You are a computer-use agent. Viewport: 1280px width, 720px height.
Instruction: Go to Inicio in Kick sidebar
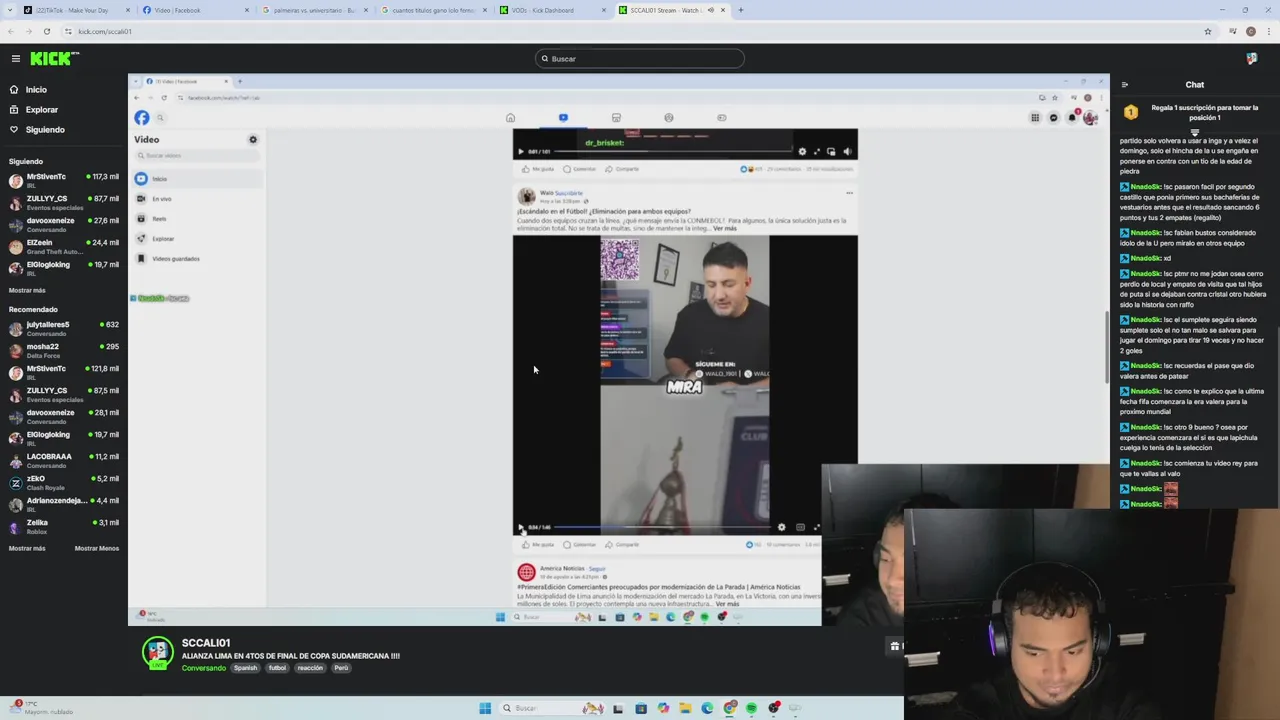(x=36, y=90)
